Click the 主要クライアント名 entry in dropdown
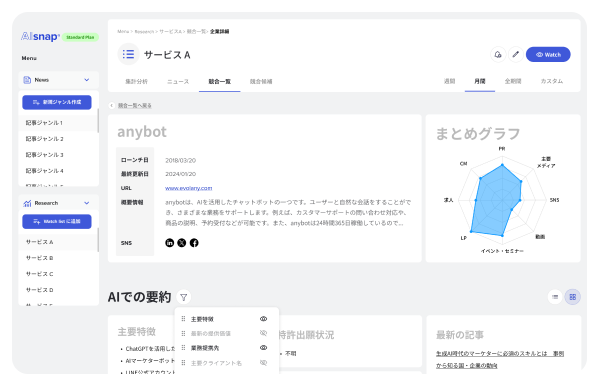 point(216,363)
